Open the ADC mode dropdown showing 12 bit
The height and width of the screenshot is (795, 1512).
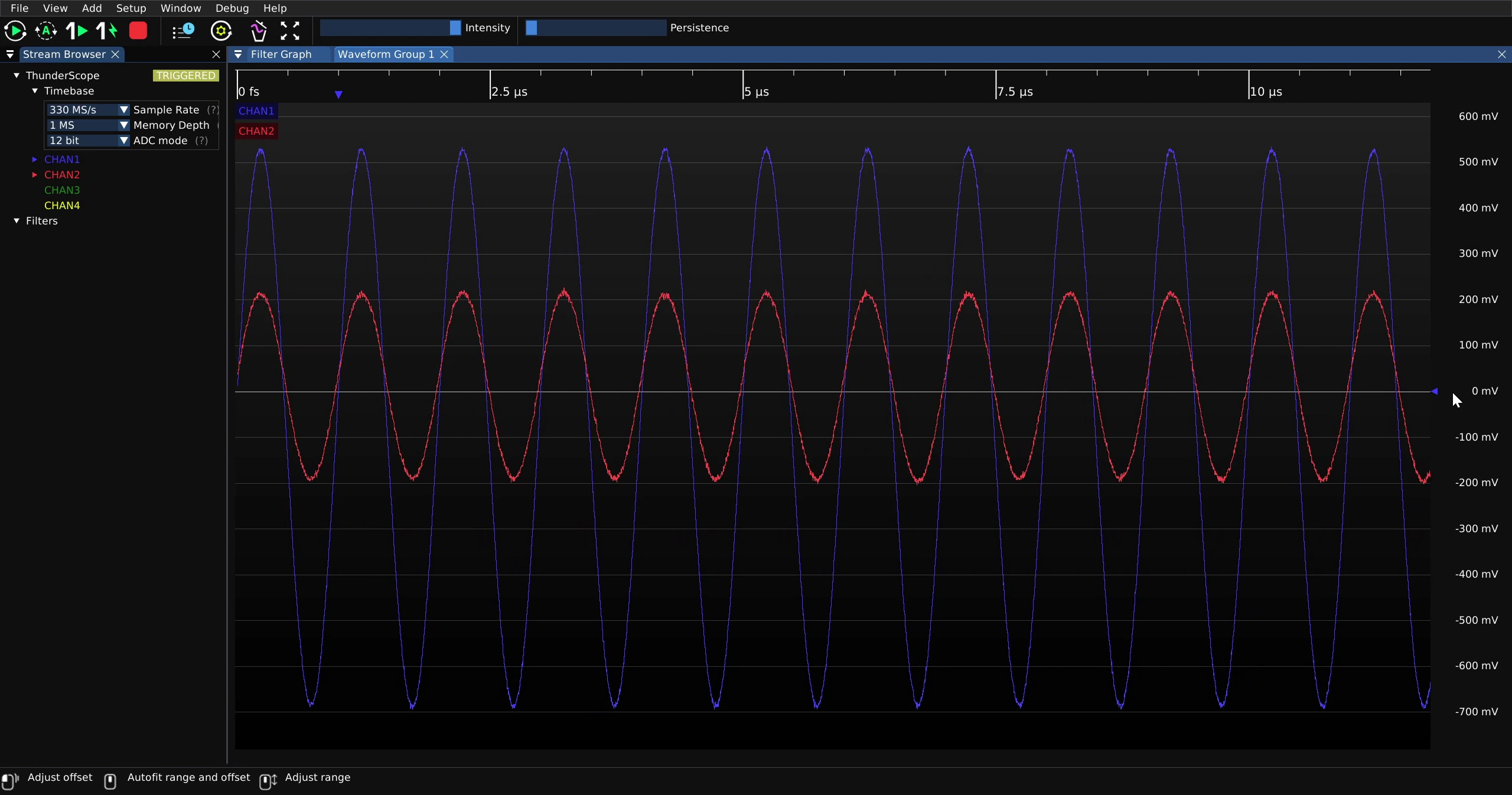tap(88, 141)
